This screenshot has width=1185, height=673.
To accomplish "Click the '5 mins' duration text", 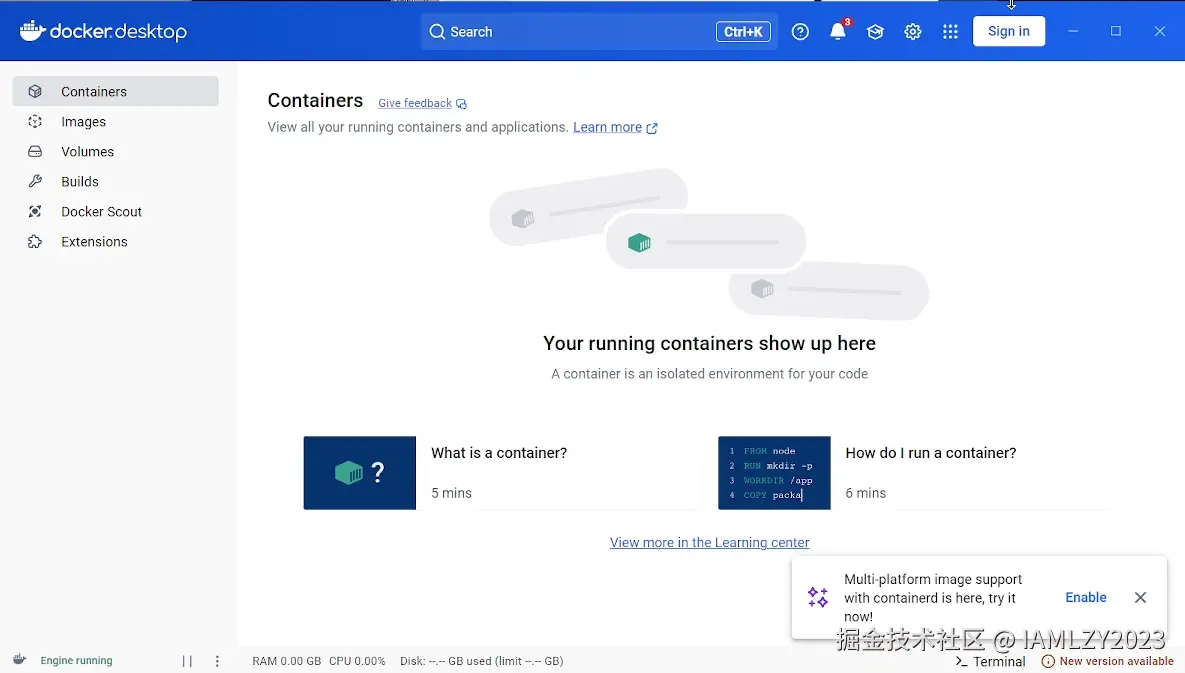I will click(451, 493).
